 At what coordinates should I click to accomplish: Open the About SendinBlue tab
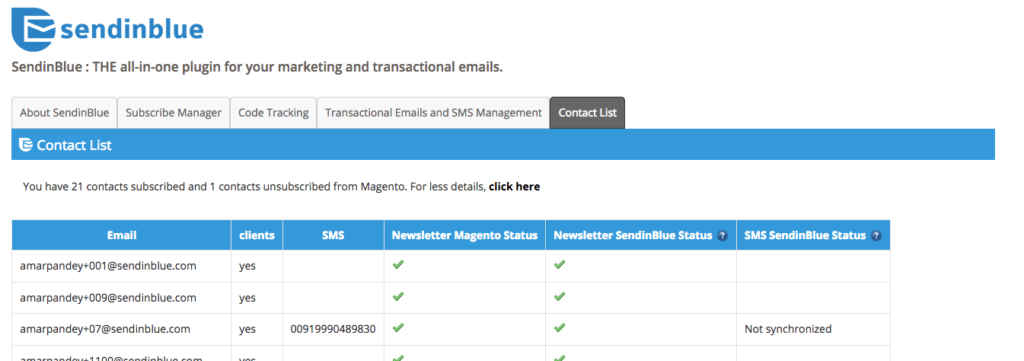coord(64,113)
